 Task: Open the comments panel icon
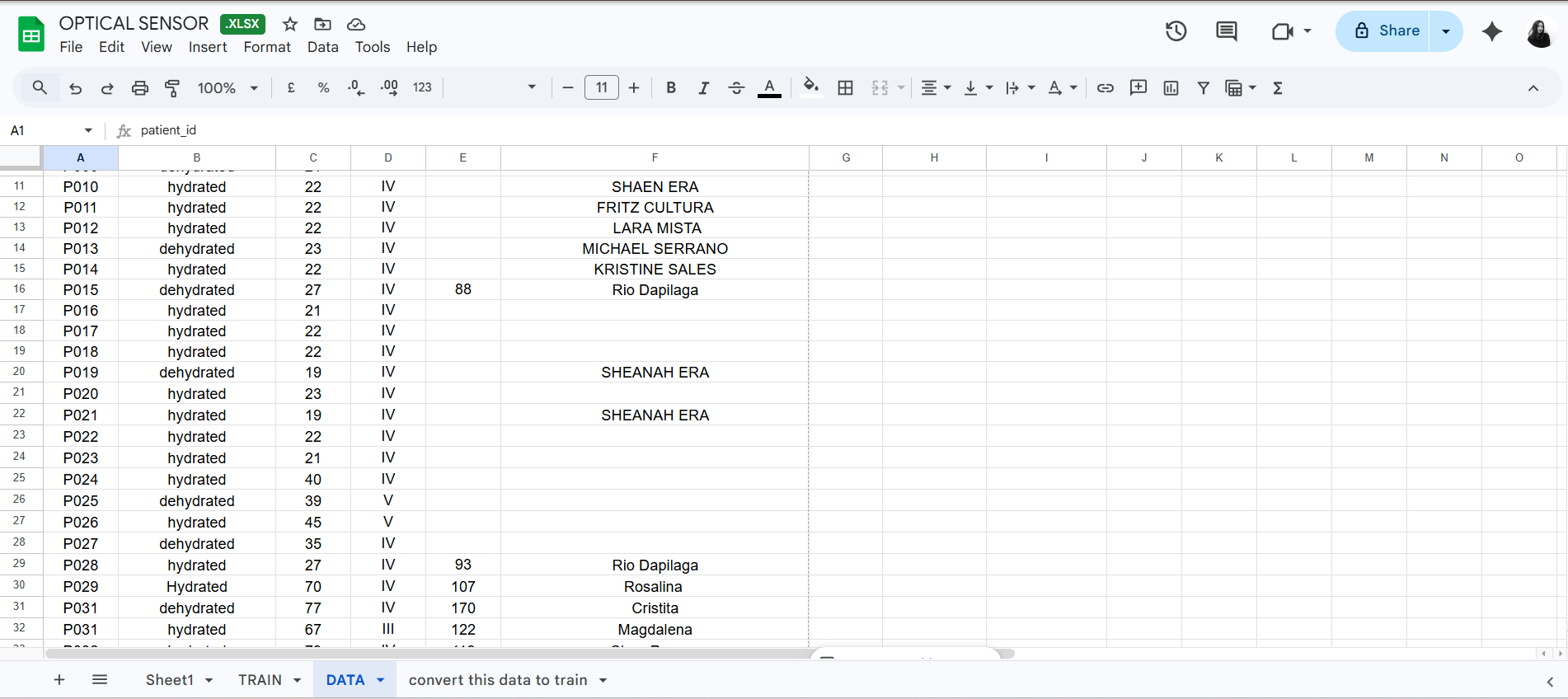[x=1227, y=31]
